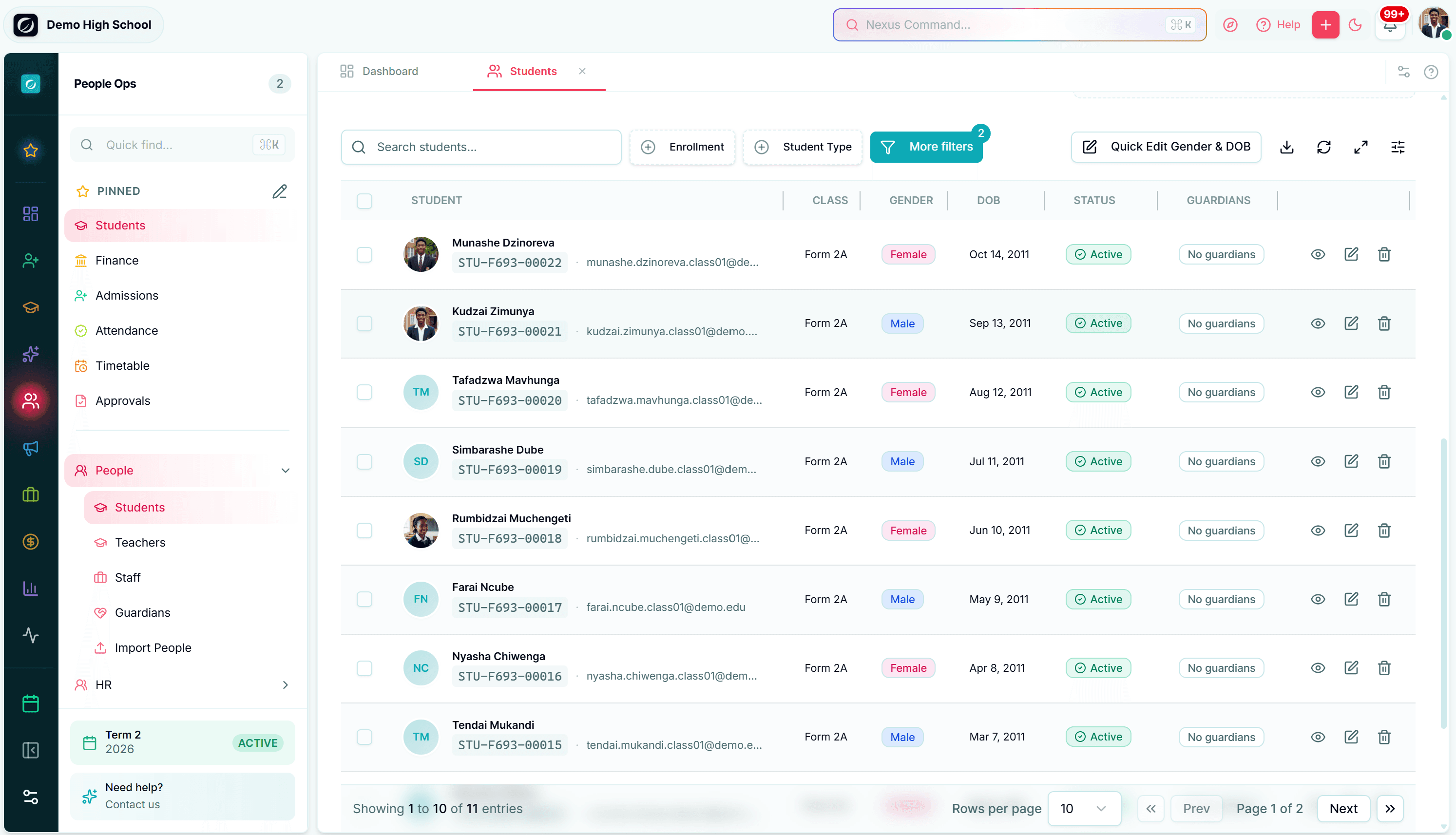1456x835 pixels.
Task: Jump to last page double chevron
Action: point(1390,808)
